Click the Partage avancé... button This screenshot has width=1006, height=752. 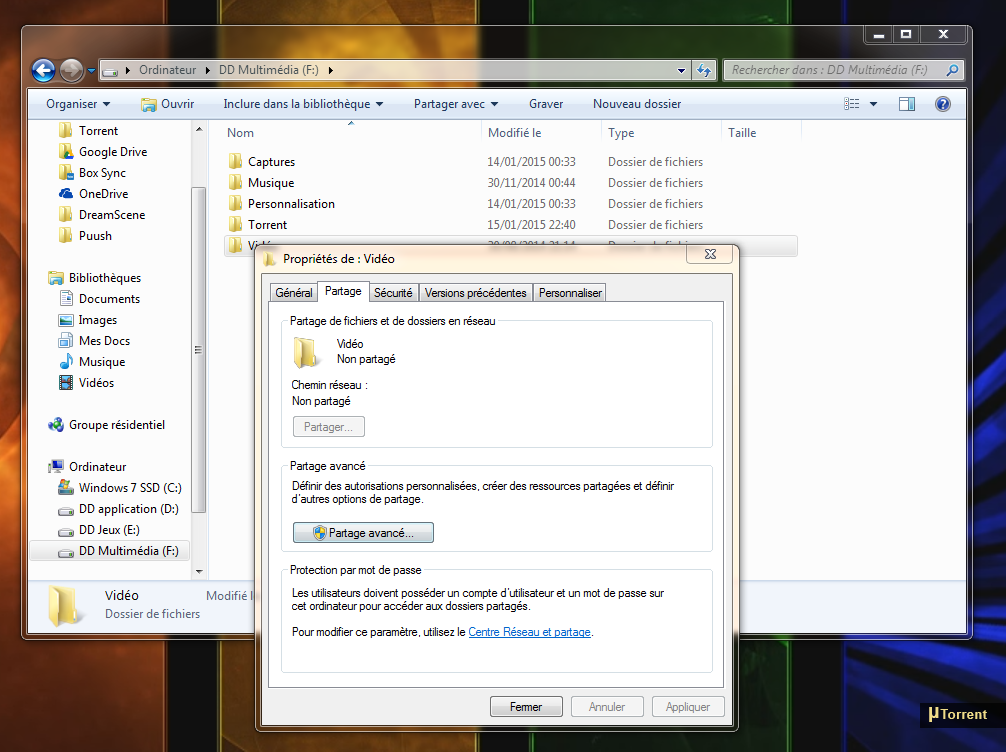[x=363, y=533]
